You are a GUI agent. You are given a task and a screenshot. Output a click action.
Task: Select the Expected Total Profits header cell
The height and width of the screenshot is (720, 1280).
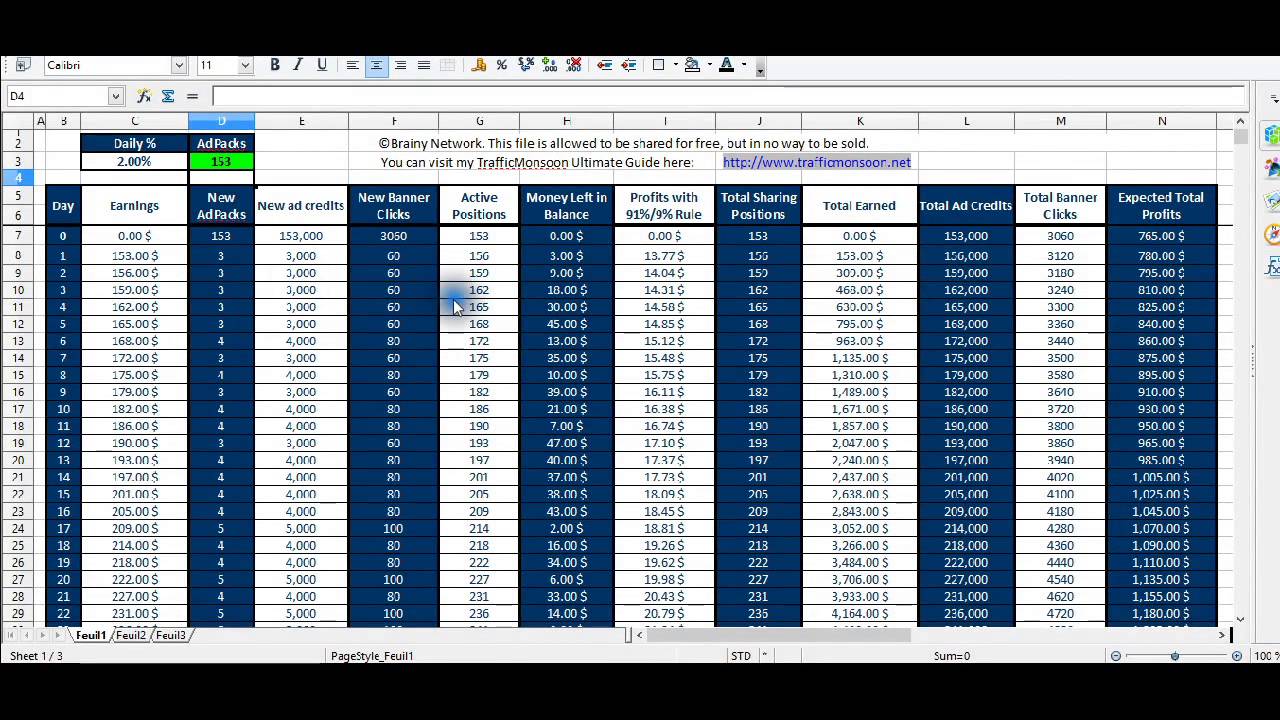click(1162, 206)
